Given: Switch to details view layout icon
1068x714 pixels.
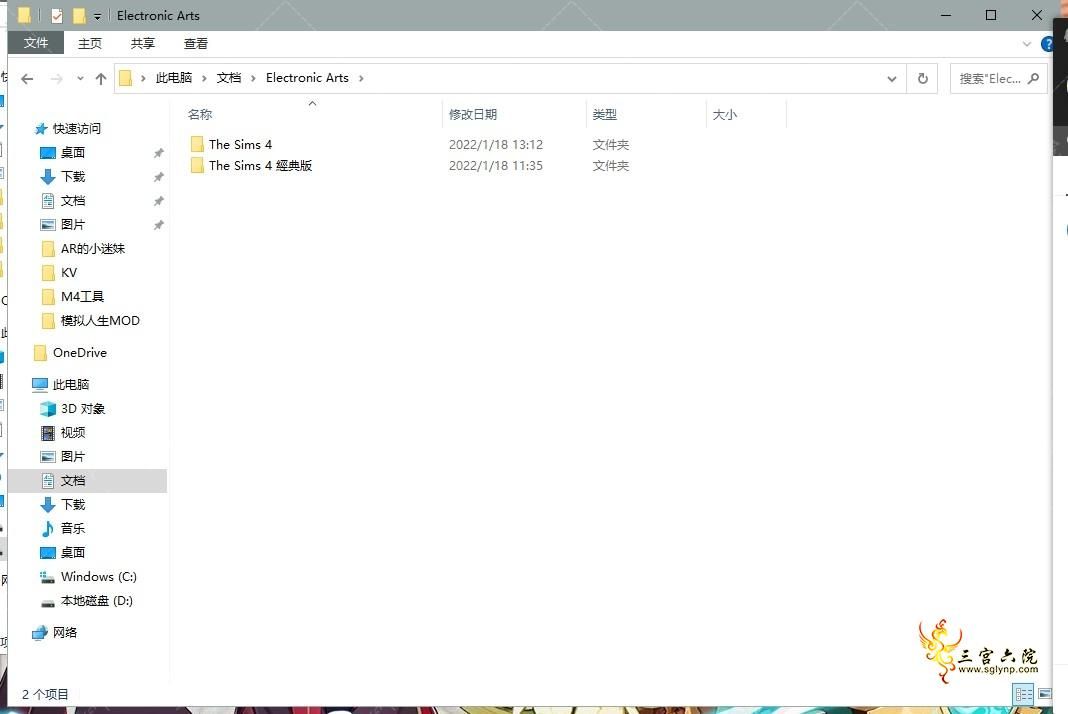Looking at the screenshot, I should click(x=1024, y=694).
